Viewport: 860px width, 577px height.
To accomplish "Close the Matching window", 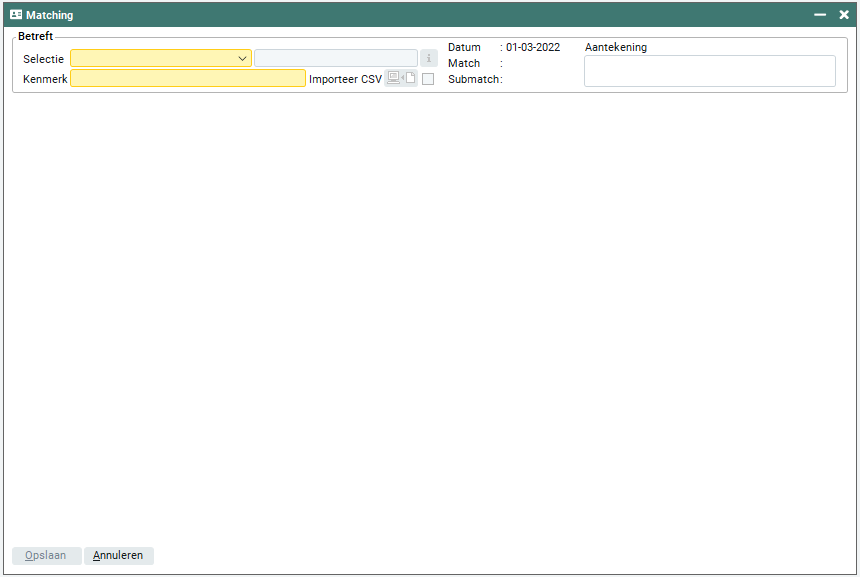I will (844, 15).
